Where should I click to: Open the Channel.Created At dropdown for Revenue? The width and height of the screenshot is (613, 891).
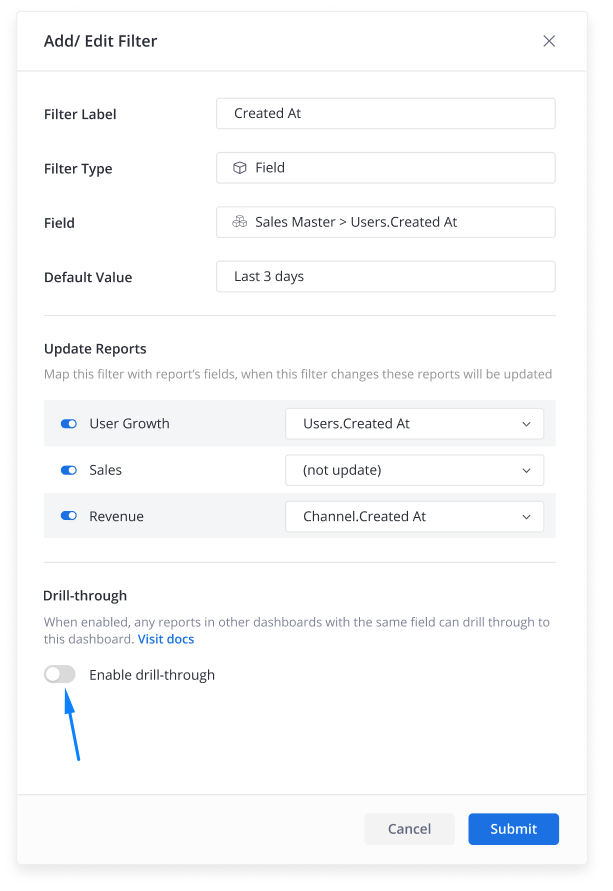414,517
